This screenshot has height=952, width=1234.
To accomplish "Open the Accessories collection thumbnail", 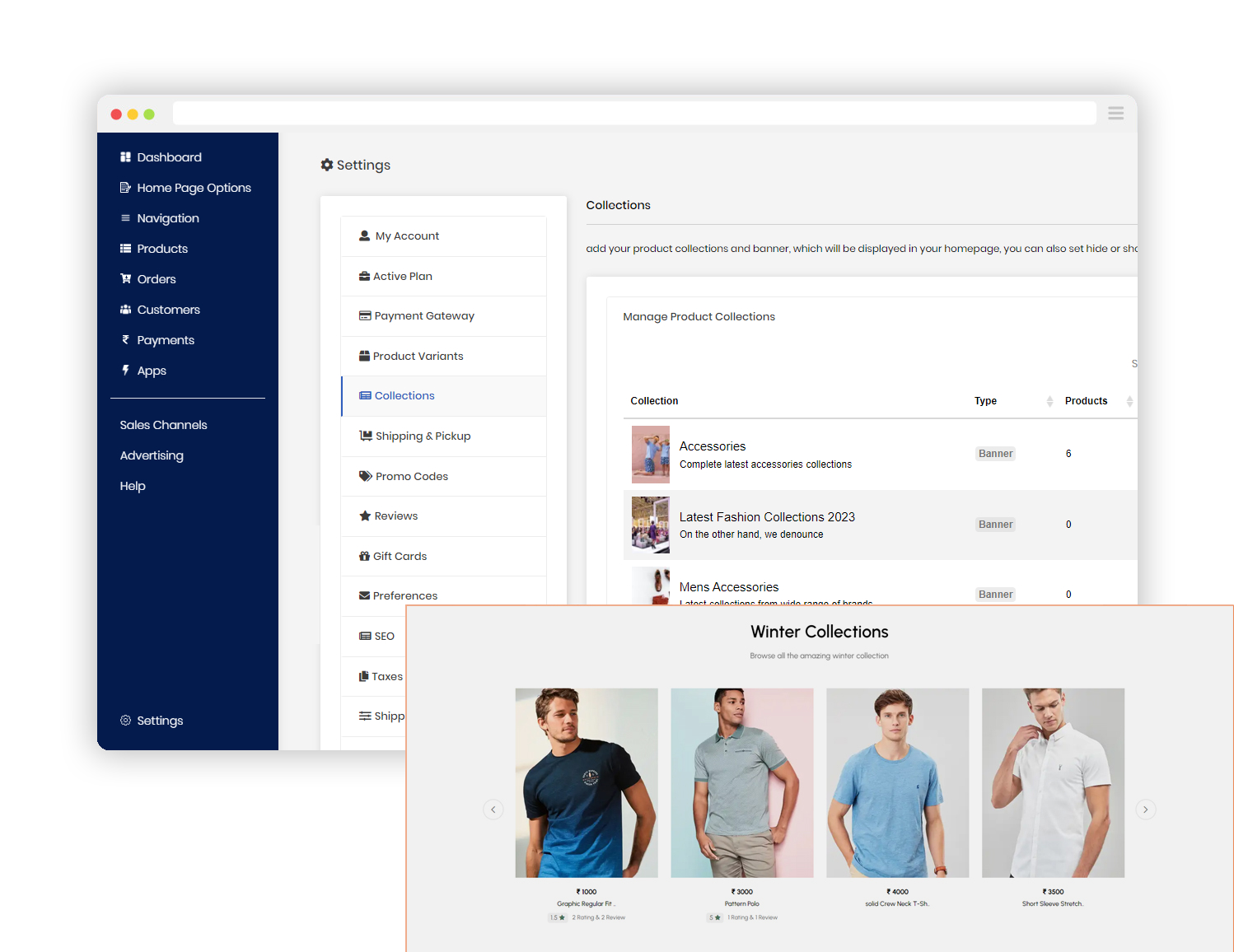I will click(650, 455).
